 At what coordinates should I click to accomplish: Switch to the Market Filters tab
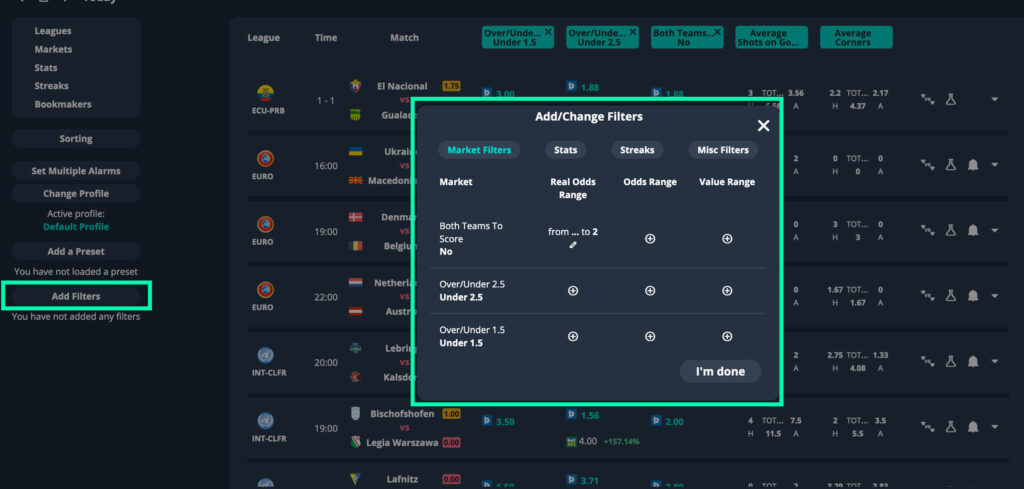(x=479, y=150)
